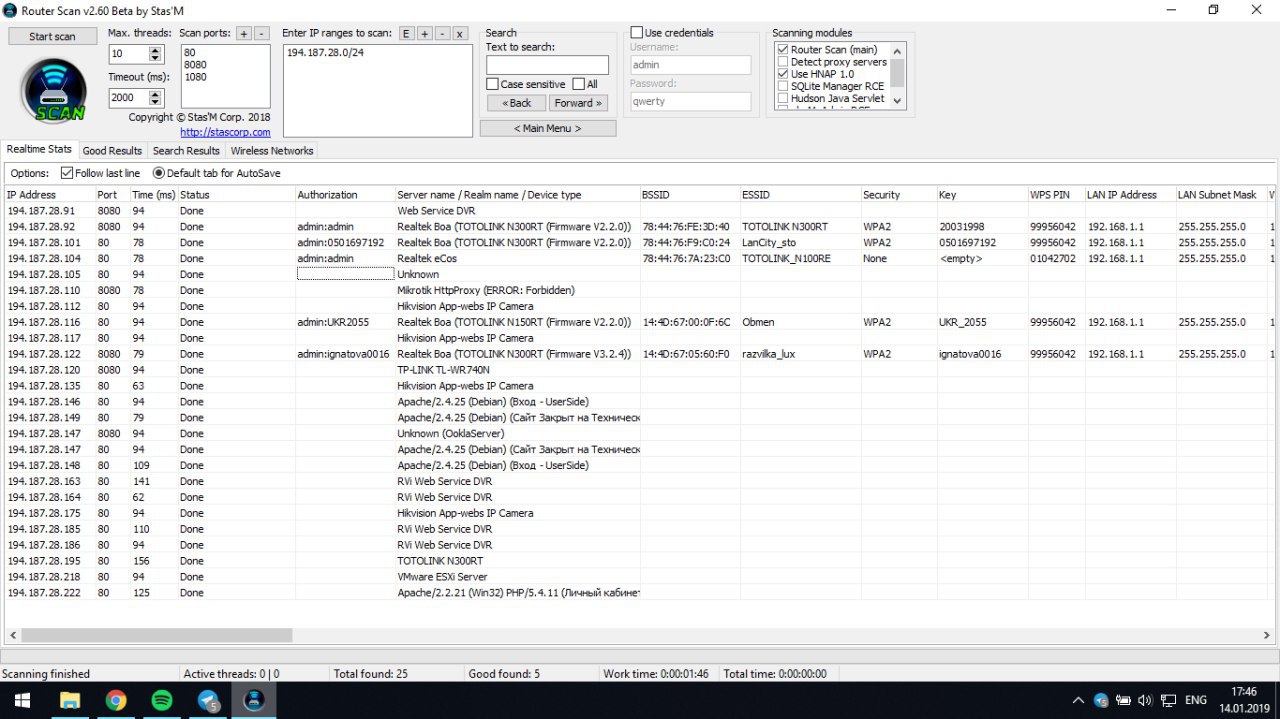
Task: Open File Explorer from the taskbar
Action: [x=69, y=700]
